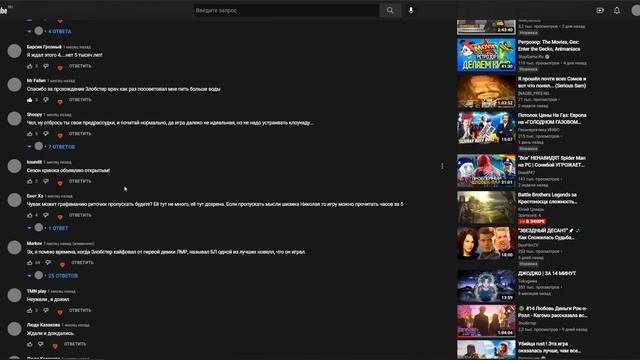Image resolution: width=640 pixels, height=360 pixels.
Task: Like the 'Чувак может графоманию' comment
Action: (x=29, y=215)
